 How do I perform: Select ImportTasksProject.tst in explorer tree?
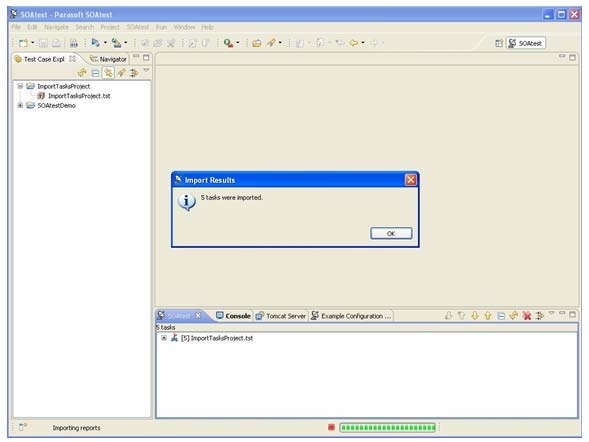pyautogui.click(x=79, y=96)
